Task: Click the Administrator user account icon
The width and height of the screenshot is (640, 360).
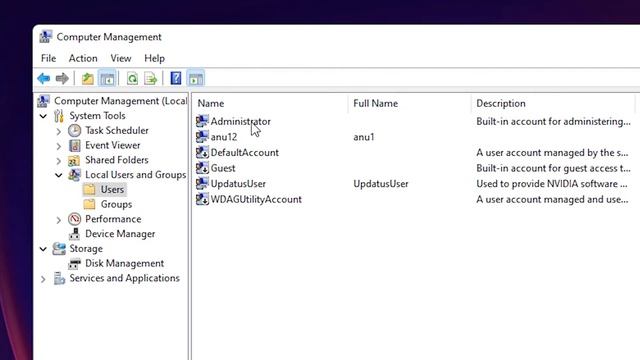Action: coord(202,121)
